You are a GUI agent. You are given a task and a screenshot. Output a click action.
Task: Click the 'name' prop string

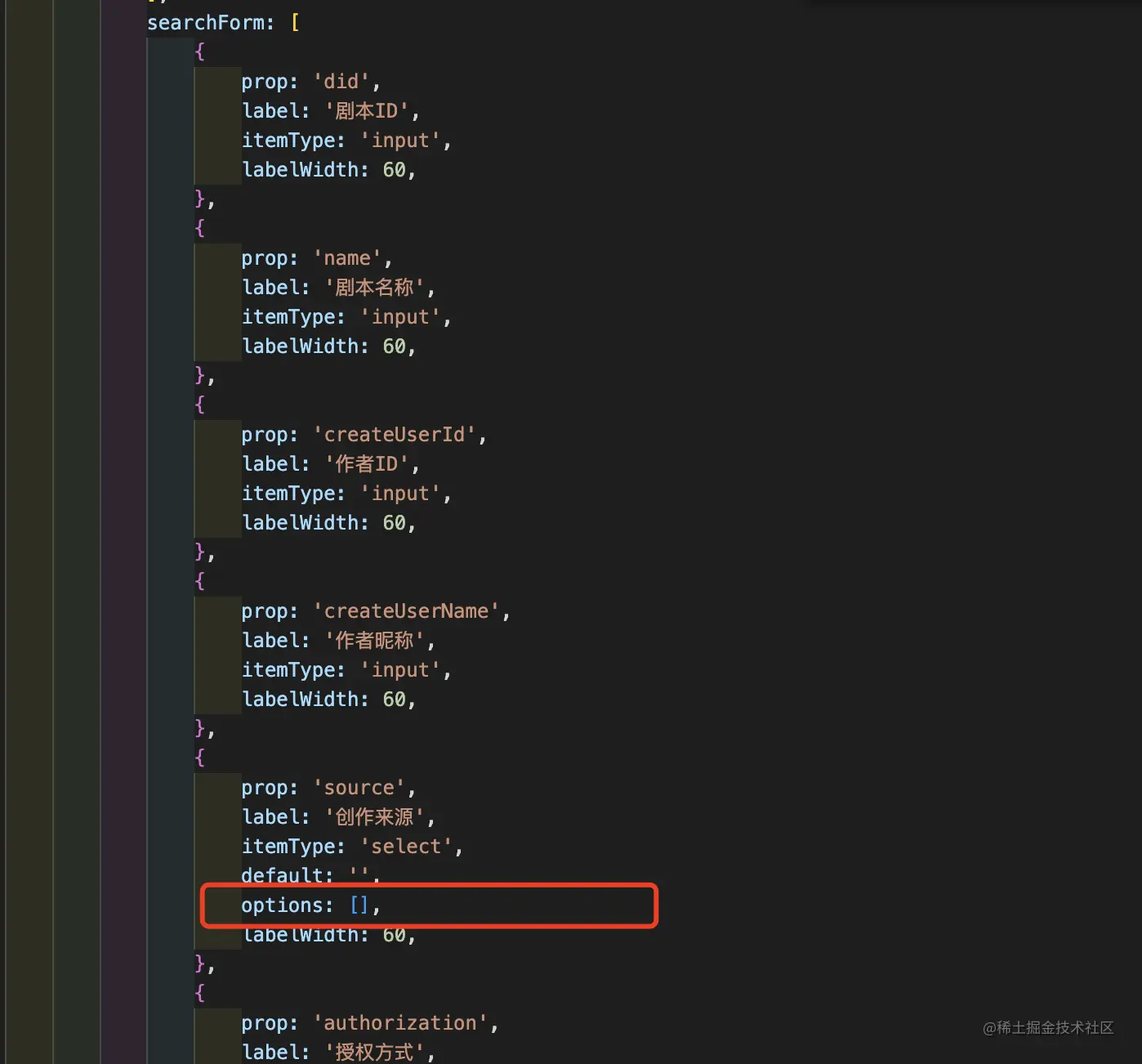tap(346, 258)
